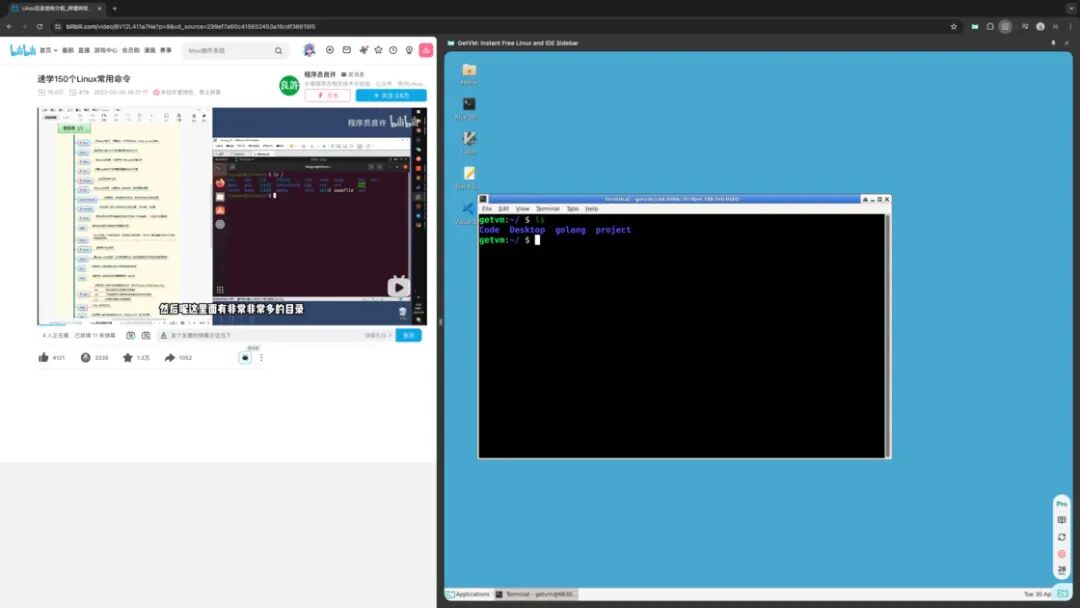Open the bilibili favorites star in the header
1080x608 pixels.
tap(378, 50)
